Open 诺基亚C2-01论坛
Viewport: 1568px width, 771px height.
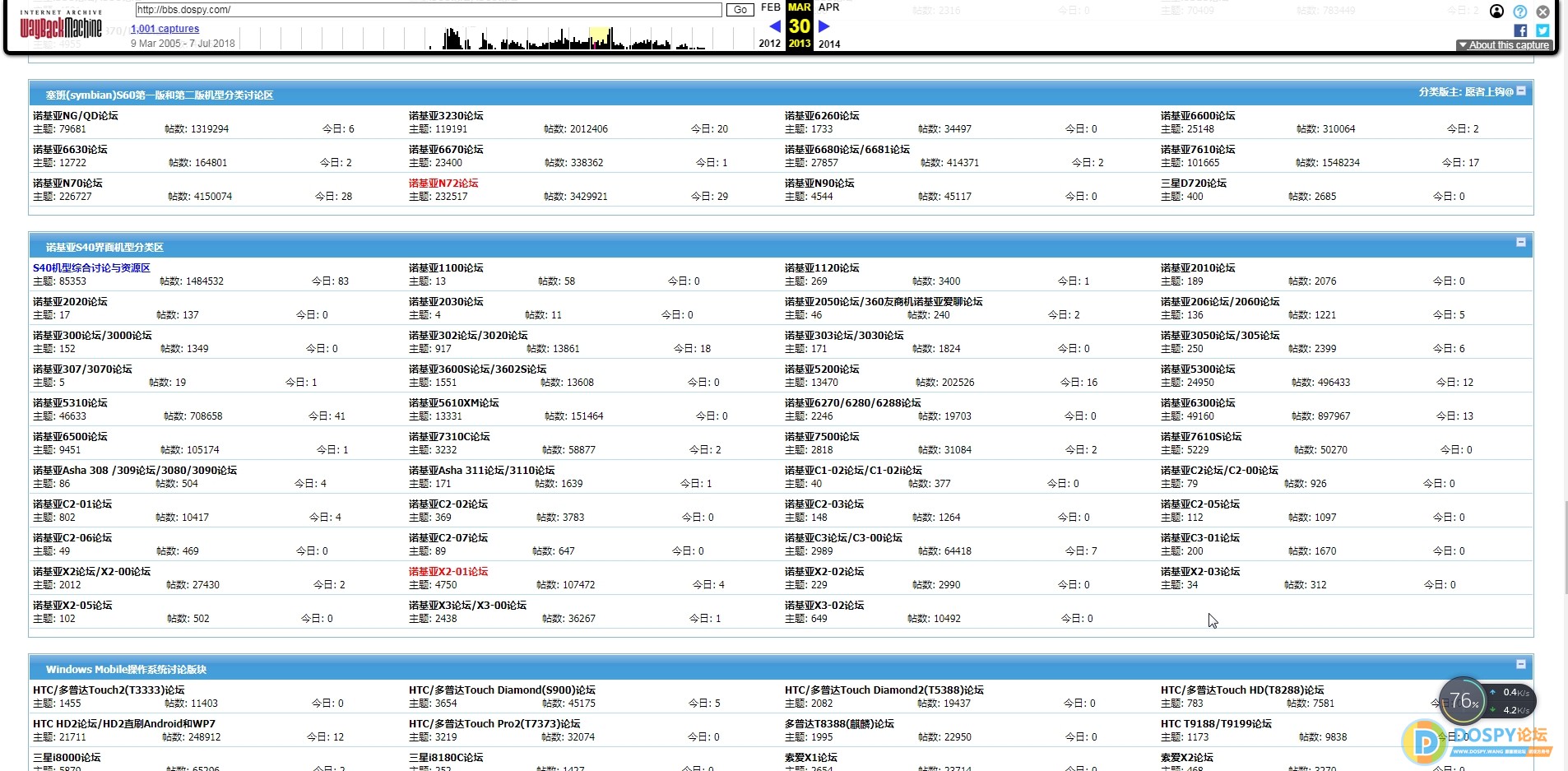click(72, 504)
